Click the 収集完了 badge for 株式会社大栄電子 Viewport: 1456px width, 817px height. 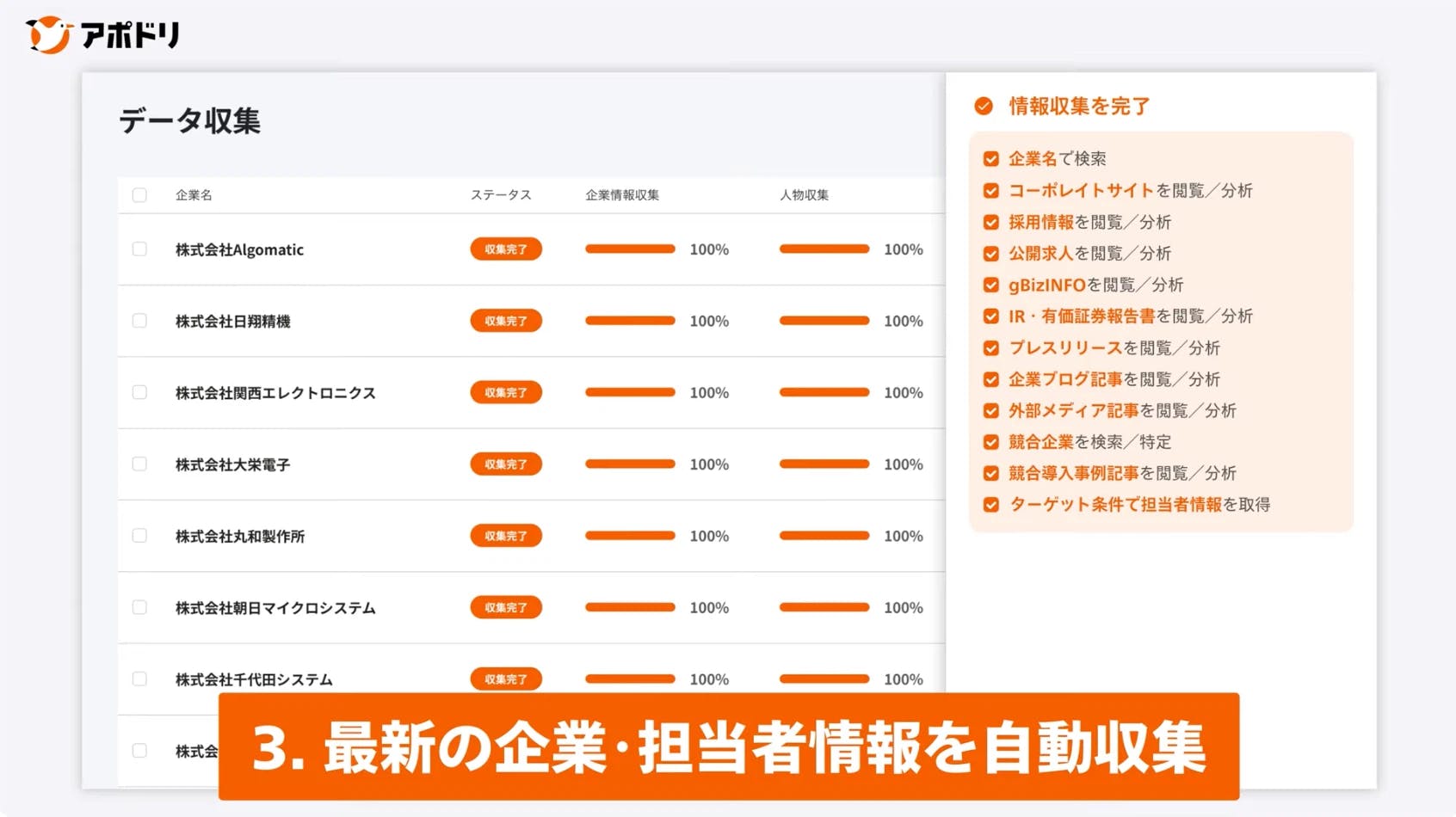coord(505,464)
